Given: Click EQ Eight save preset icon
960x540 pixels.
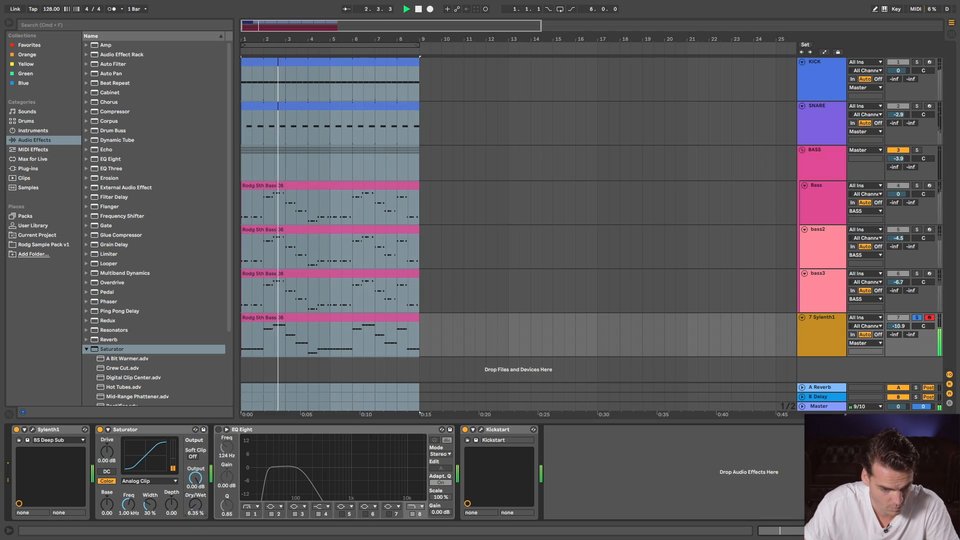Looking at the screenshot, I should (450, 430).
